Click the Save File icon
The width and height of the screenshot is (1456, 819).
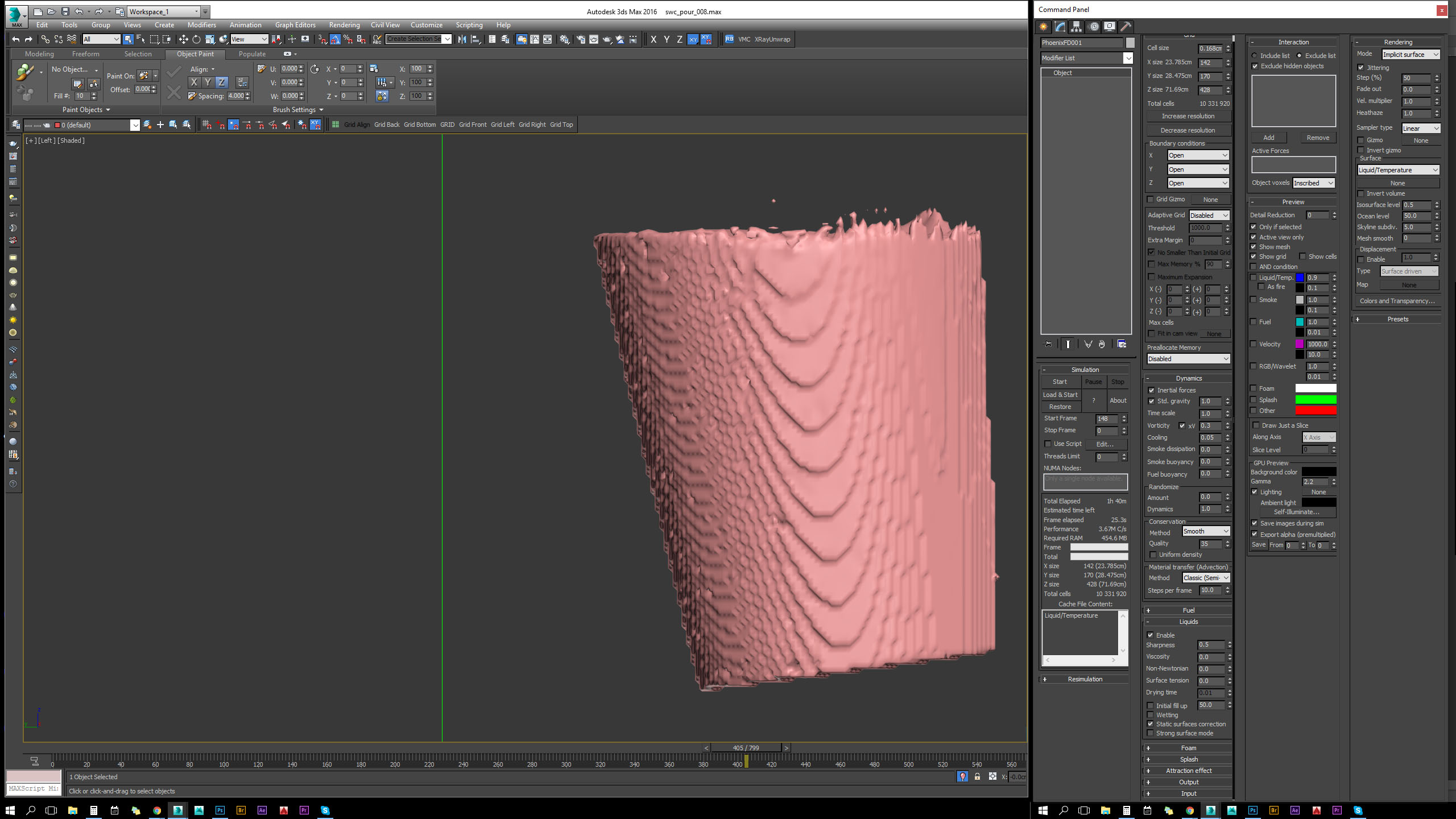click(x=65, y=11)
